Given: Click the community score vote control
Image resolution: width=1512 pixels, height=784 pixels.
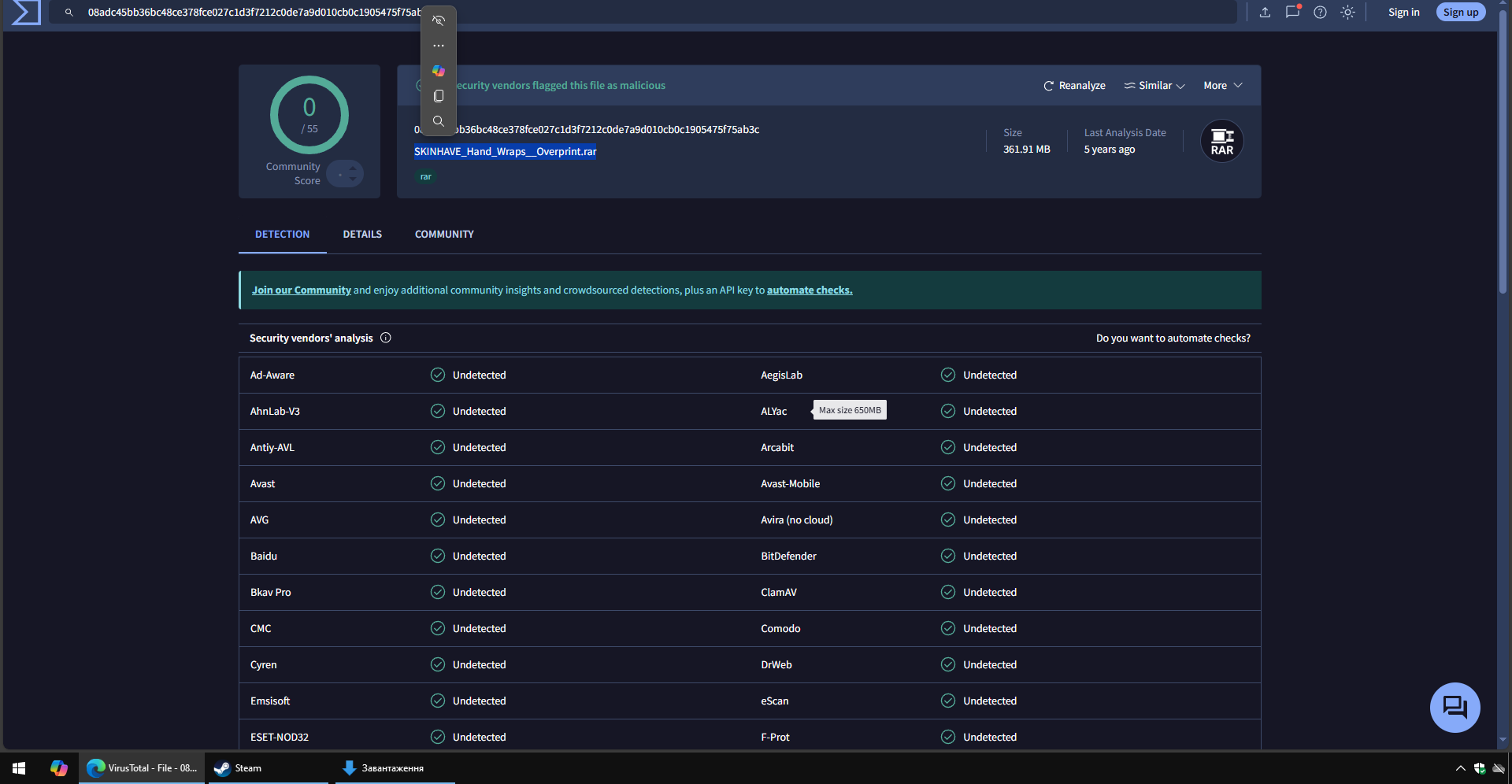Looking at the screenshot, I should point(345,173).
